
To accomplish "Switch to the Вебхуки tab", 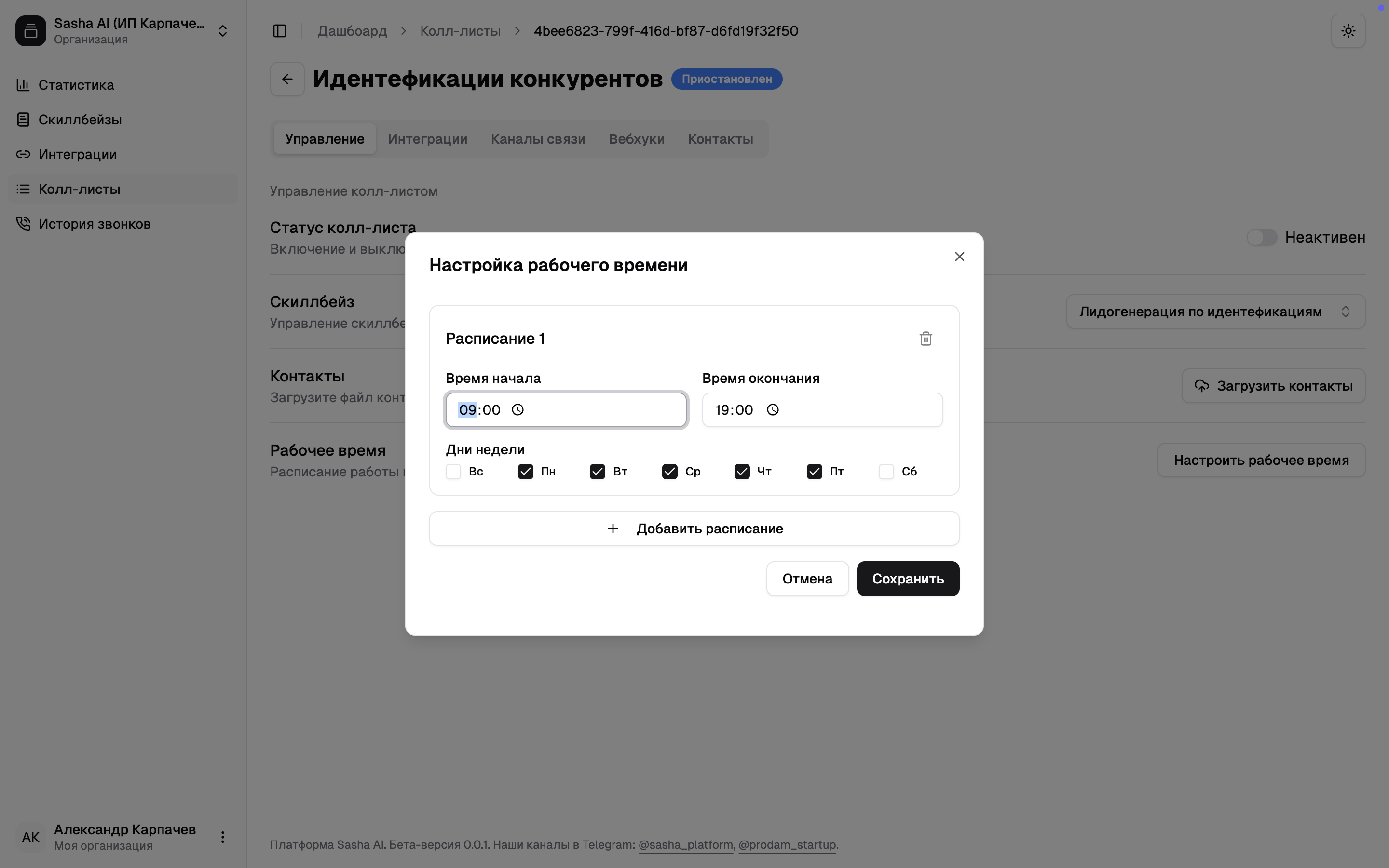I will click(636, 139).
